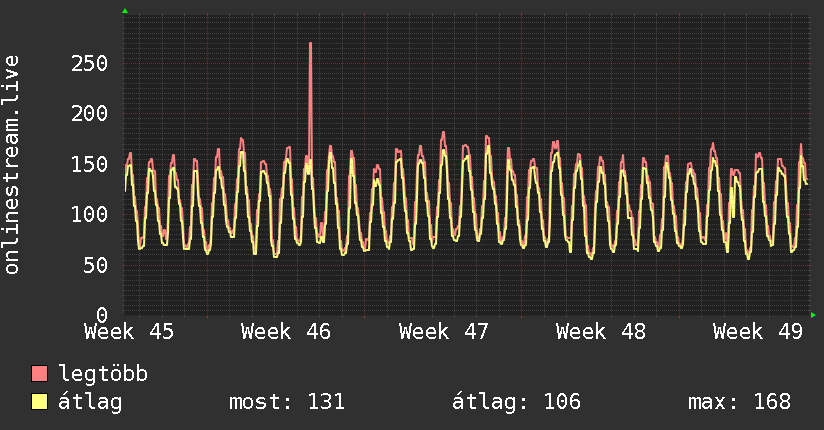The width and height of the screenshot is (824, 430).
Task: Click the red legtöbb legend swatch
Action: (39, 373)
